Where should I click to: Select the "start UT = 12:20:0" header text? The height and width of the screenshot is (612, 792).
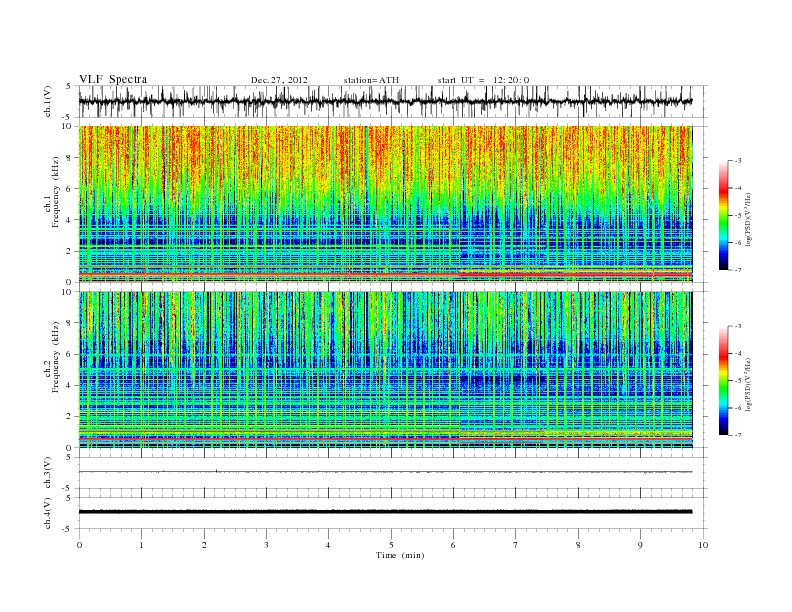[x=483, y=80]
